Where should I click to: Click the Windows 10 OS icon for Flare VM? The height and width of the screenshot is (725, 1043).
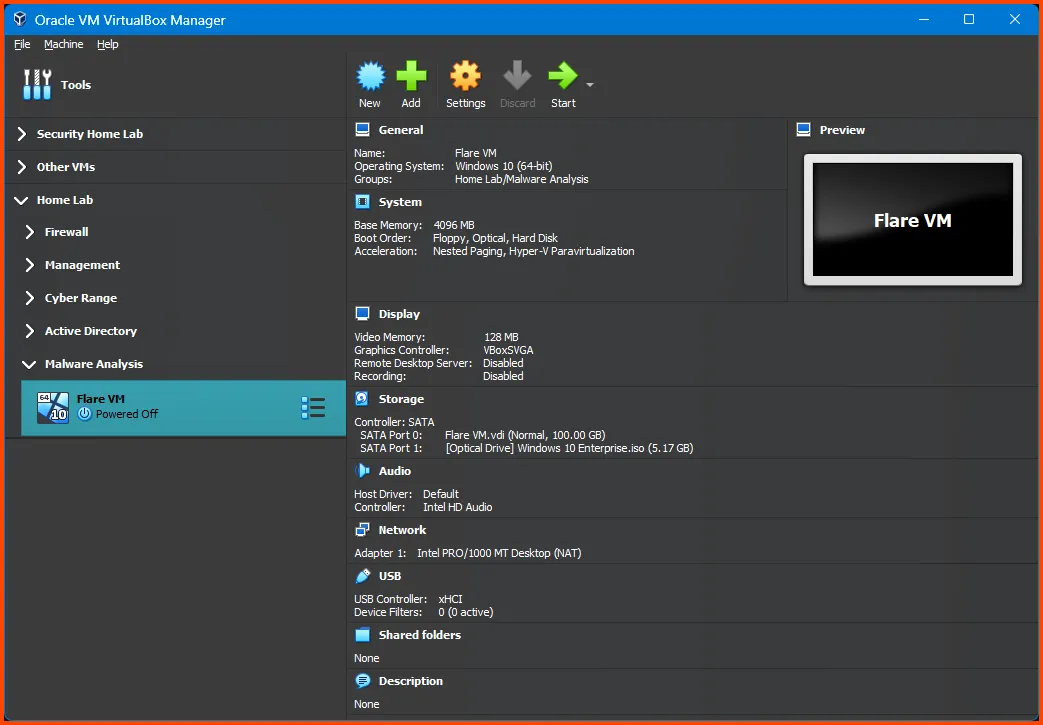point(53,408)
